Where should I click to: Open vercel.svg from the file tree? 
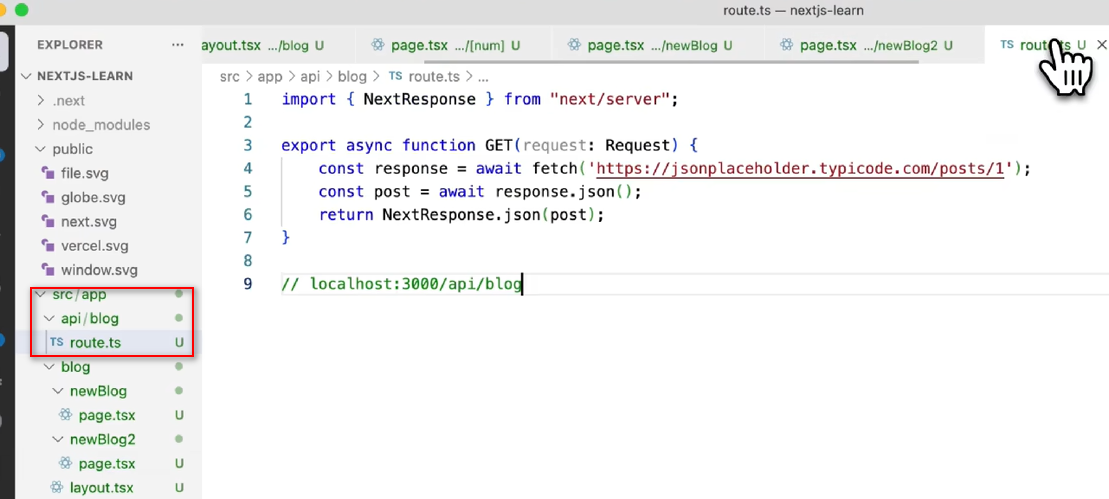tap(95, 246)
